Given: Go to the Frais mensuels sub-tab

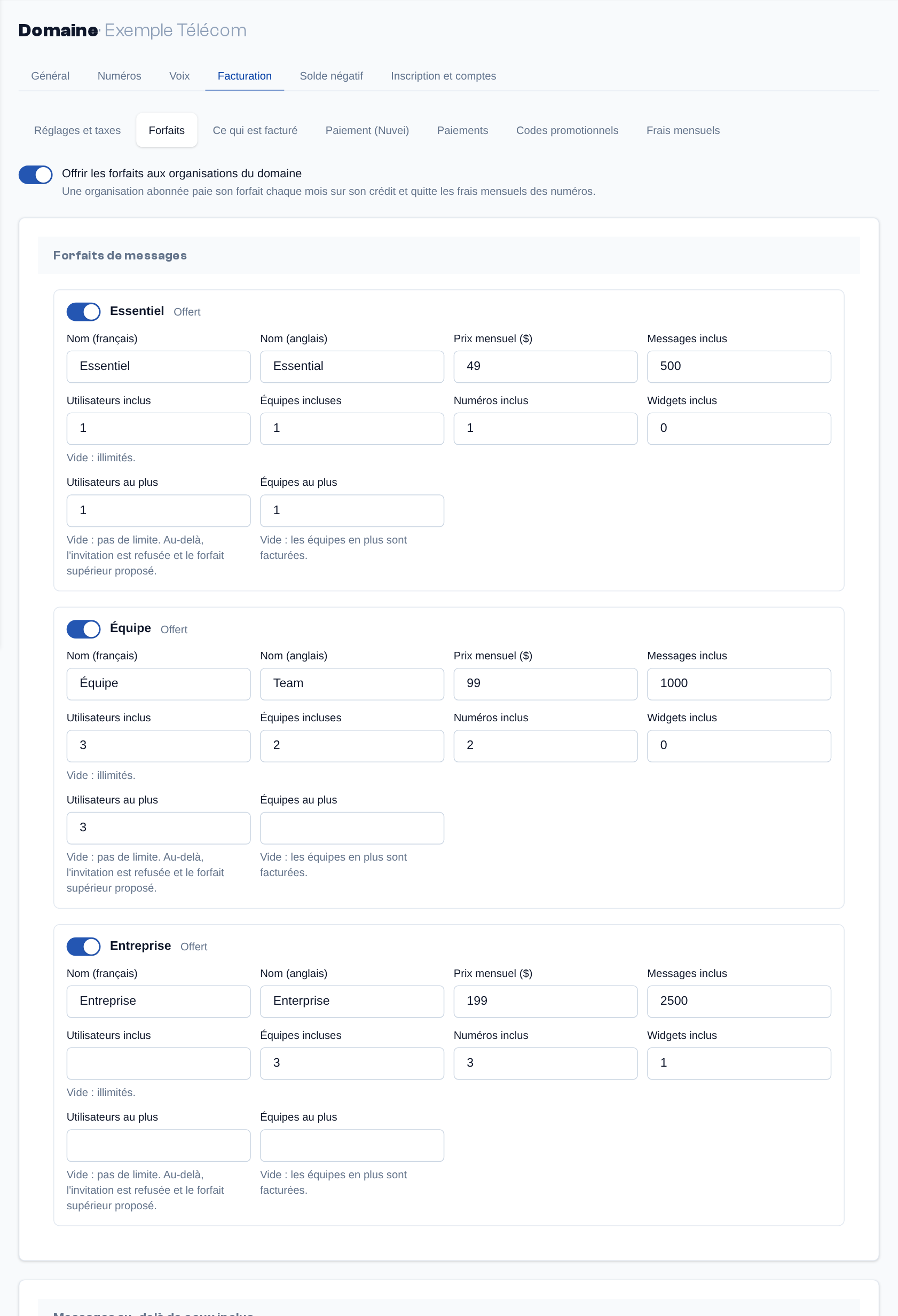Looking at the screenshot, I should point(683,130).
